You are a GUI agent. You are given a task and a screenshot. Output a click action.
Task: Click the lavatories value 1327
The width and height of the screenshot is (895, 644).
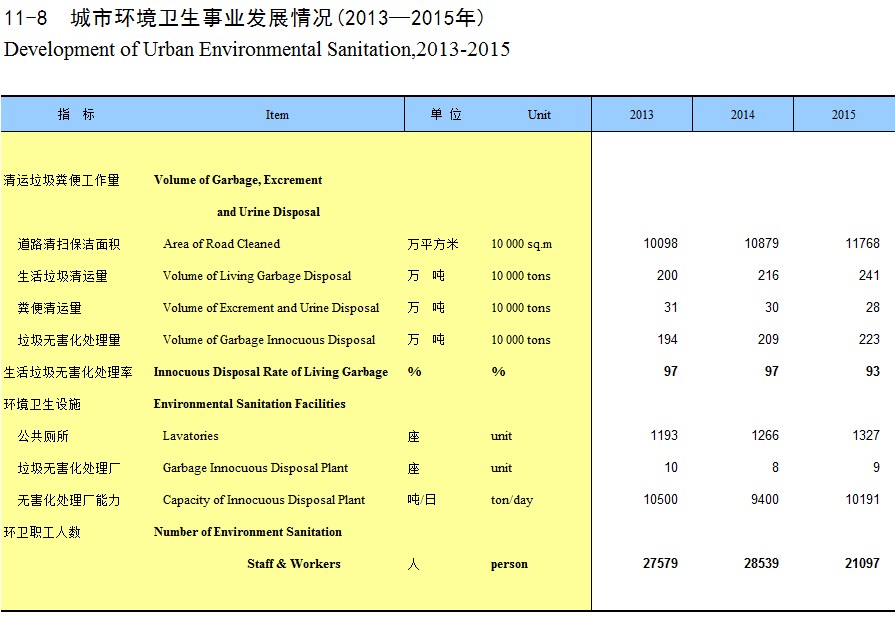click(x=866, y=435)
